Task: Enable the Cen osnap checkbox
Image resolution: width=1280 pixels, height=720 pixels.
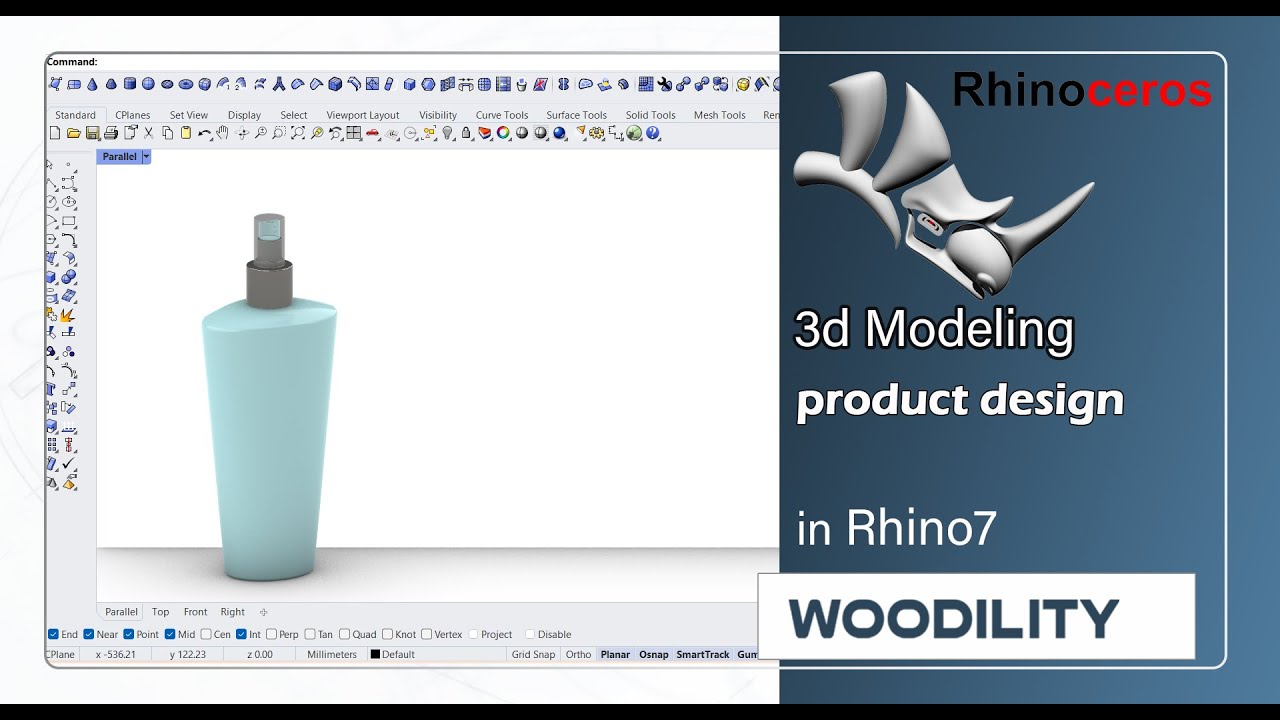Action: (206, 634)
